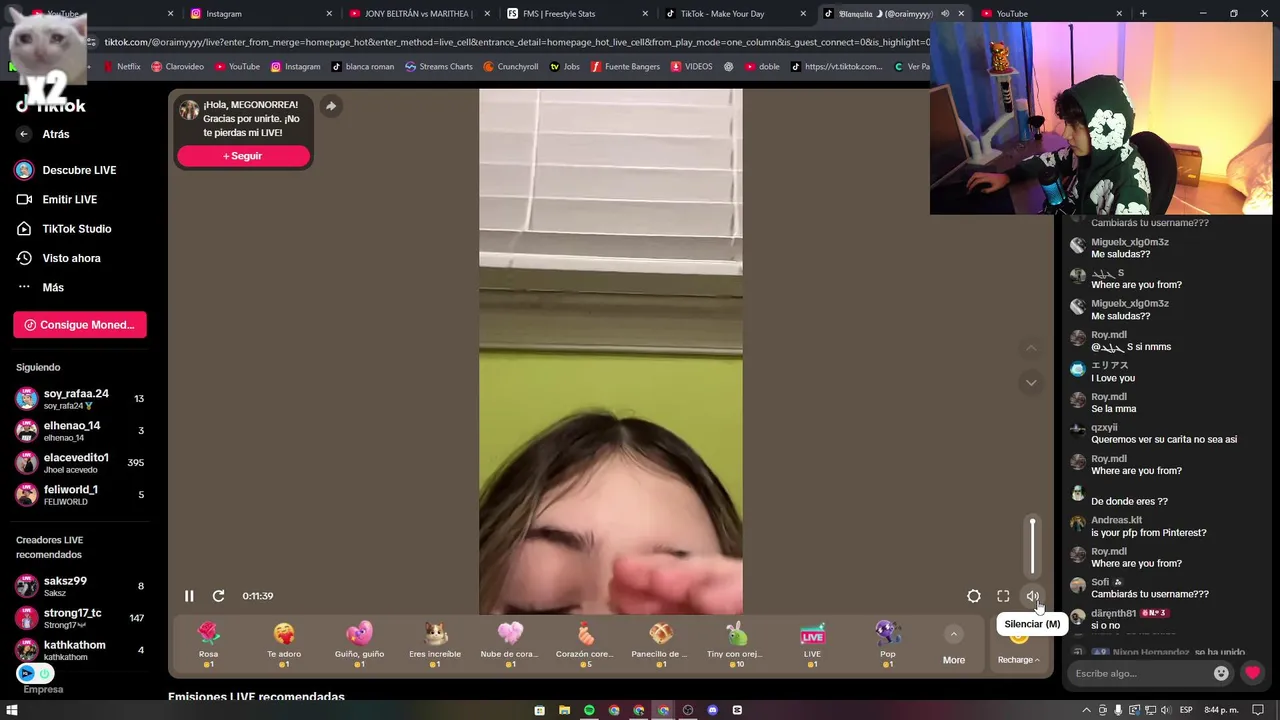
Task: Click Consigue Monedas button
Action: 80,325
